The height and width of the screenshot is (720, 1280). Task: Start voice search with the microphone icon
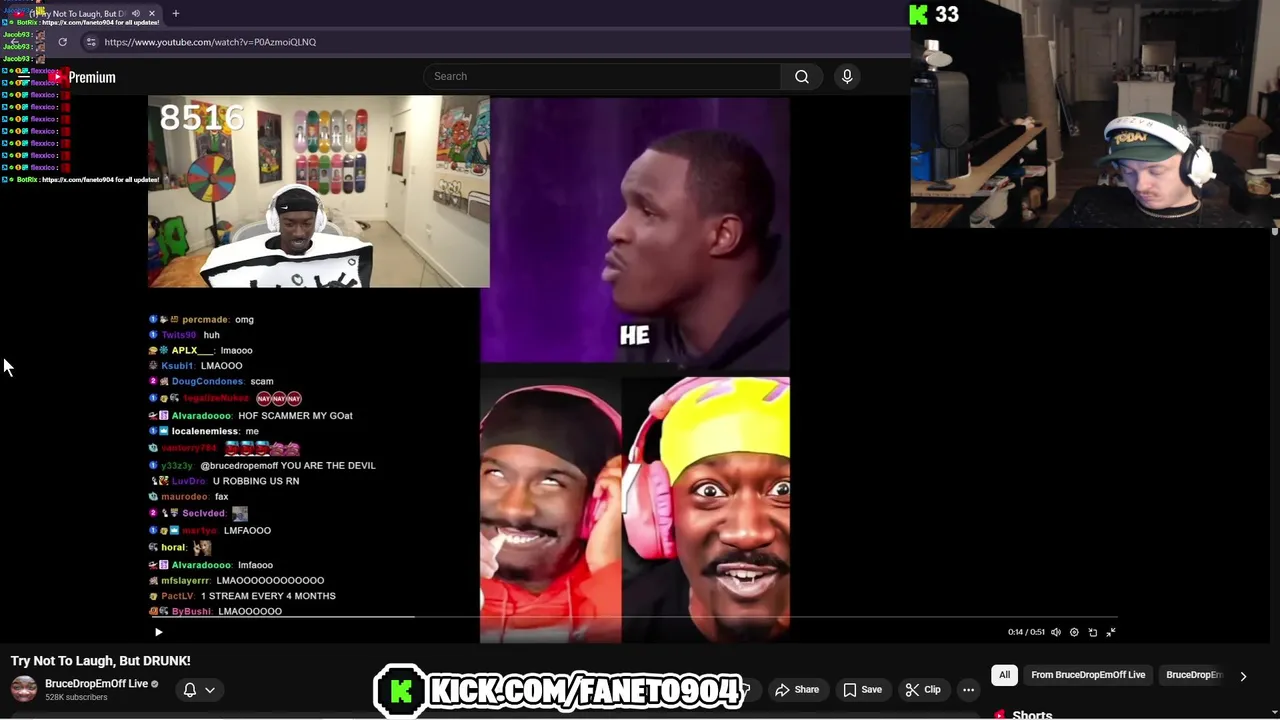847,76
